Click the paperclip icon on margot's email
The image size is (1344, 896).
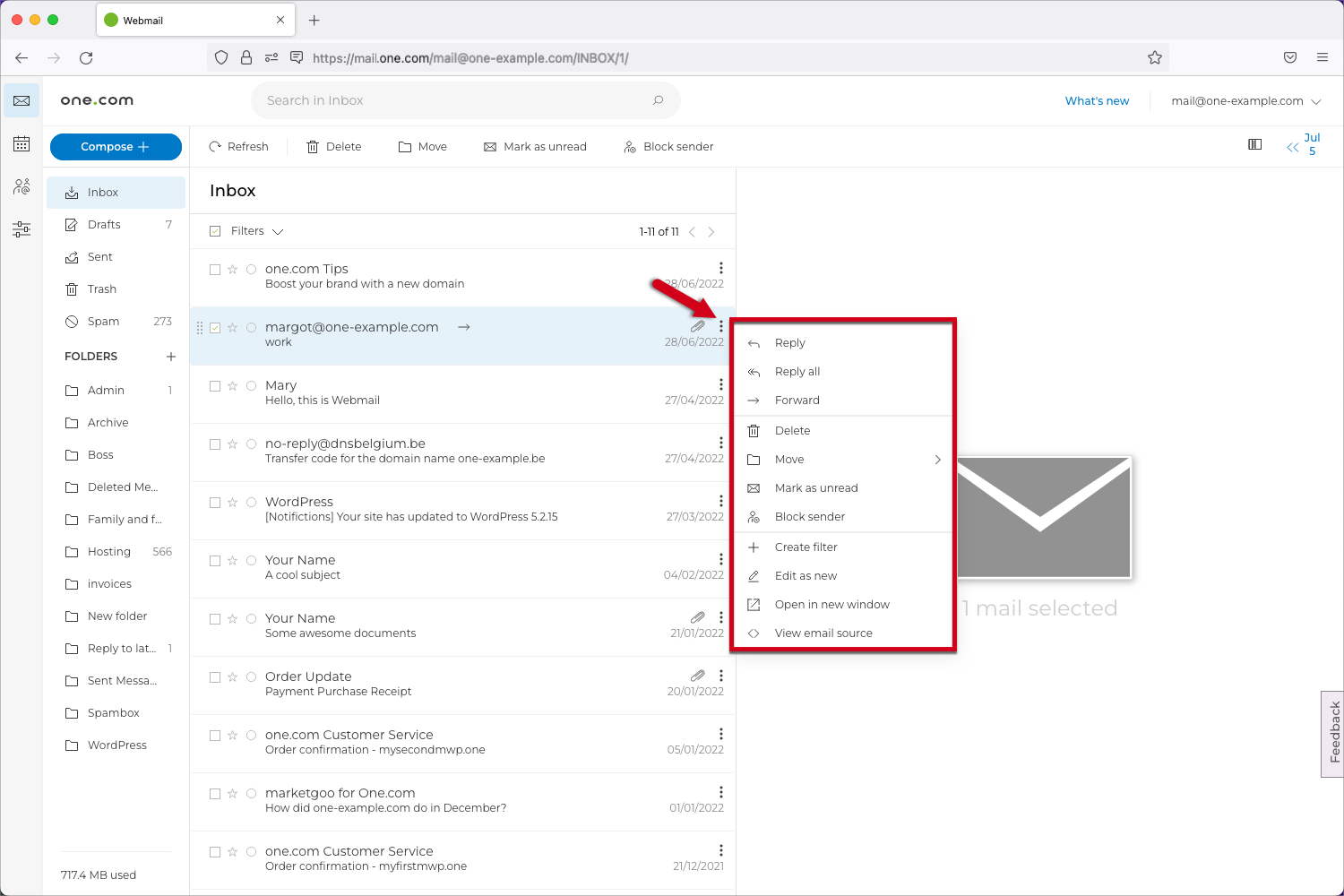click(698, 326)
